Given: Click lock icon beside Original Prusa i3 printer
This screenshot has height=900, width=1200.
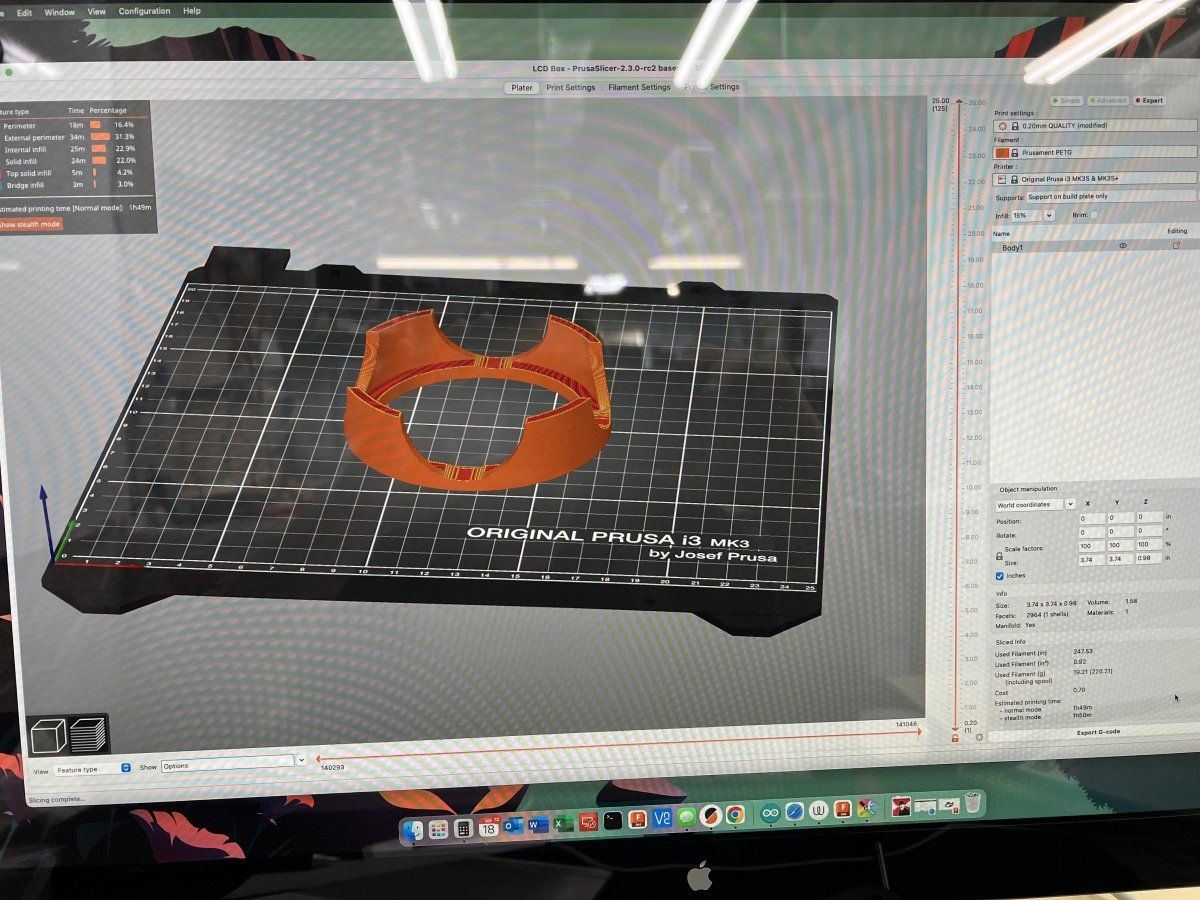Looking at the screenshot, I should pos(1014,179).
